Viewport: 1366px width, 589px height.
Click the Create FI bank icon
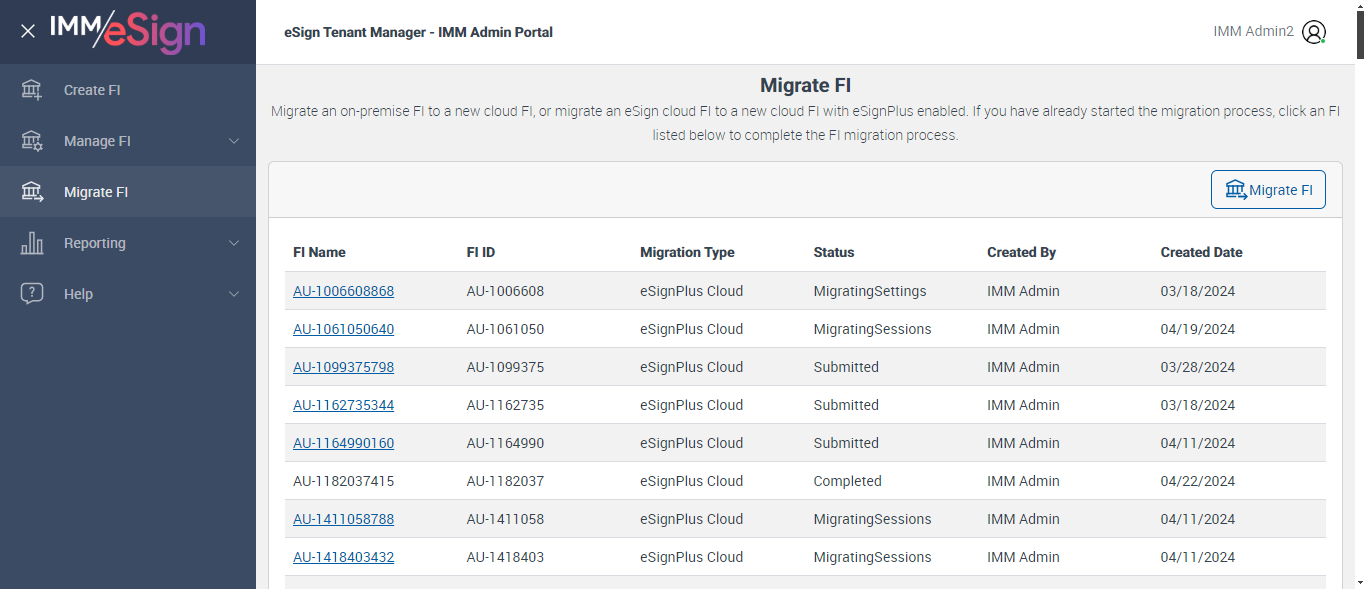pyautogui.click(x=32, y=90)
